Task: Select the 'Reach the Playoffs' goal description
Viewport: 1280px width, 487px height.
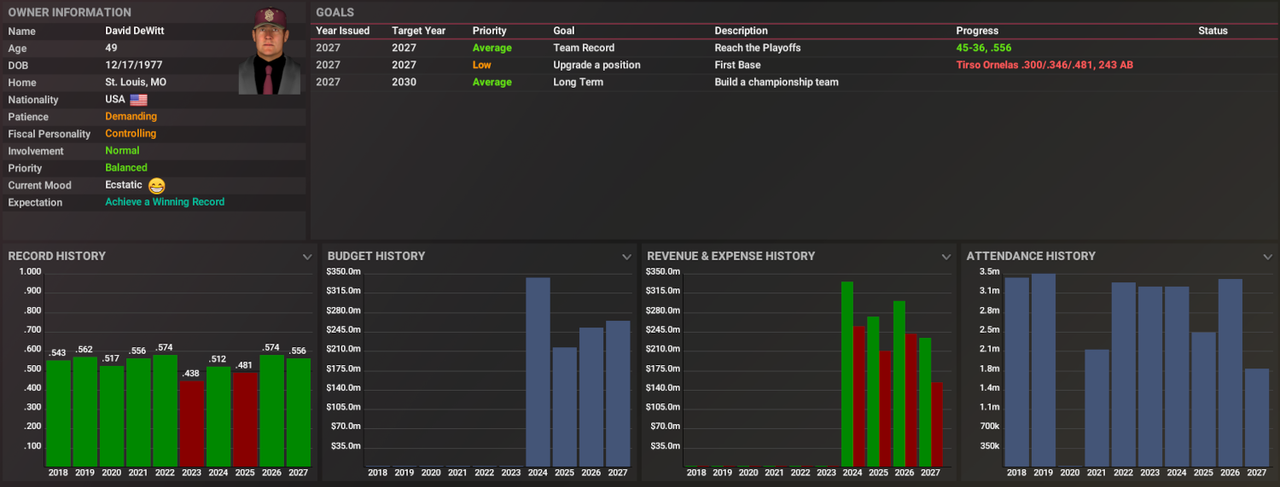Action: [x=757, y=48]
